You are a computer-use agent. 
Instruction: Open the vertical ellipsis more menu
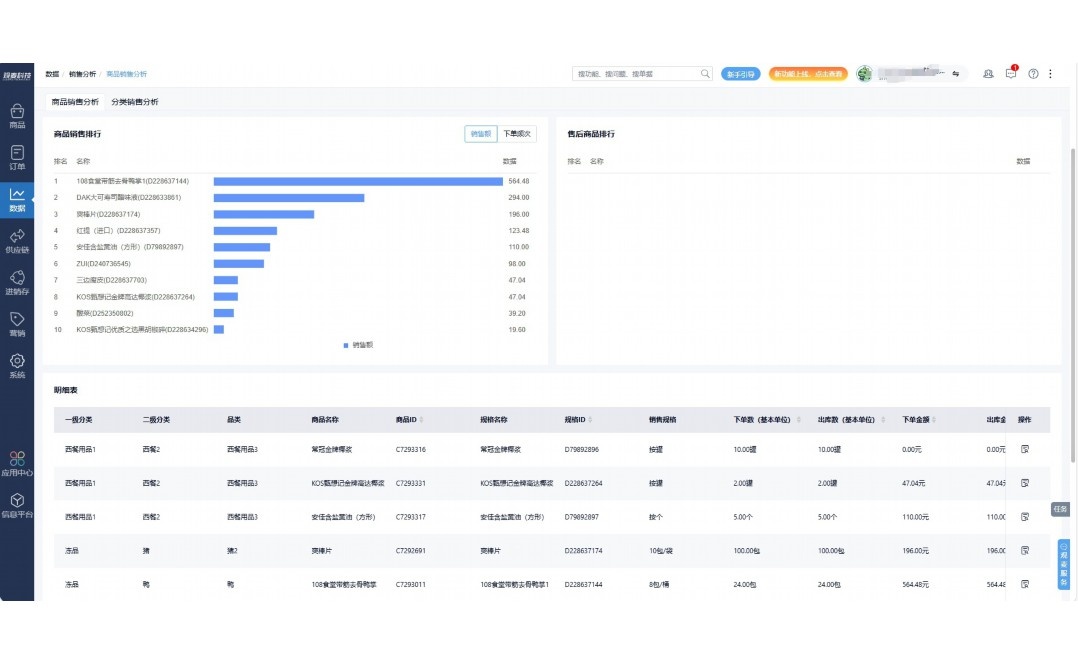click(x=1050, y=74)
